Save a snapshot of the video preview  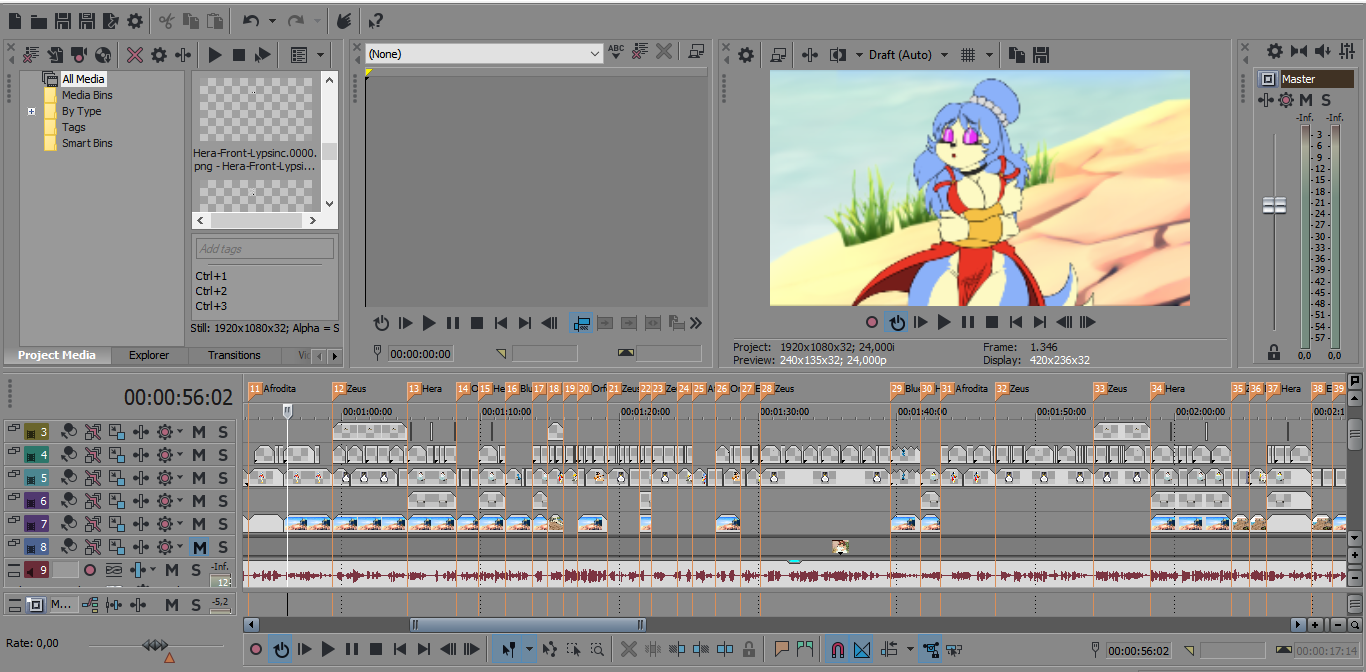click(1041, 54)
